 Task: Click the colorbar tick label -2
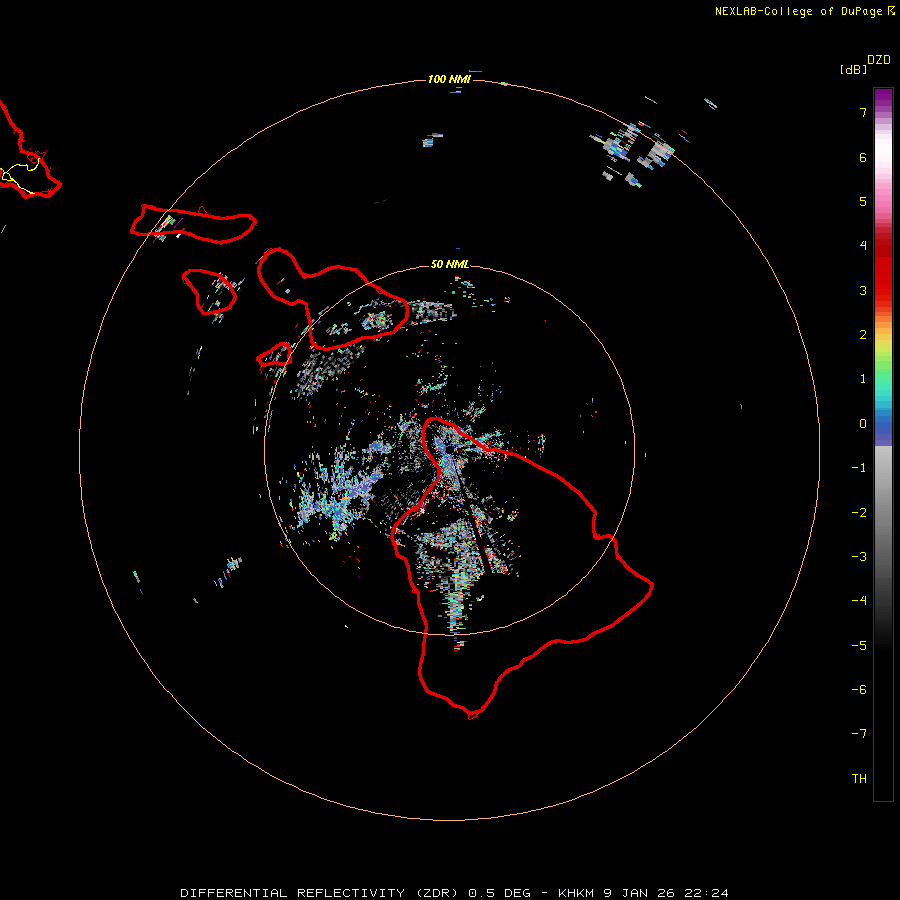(859, 513)
